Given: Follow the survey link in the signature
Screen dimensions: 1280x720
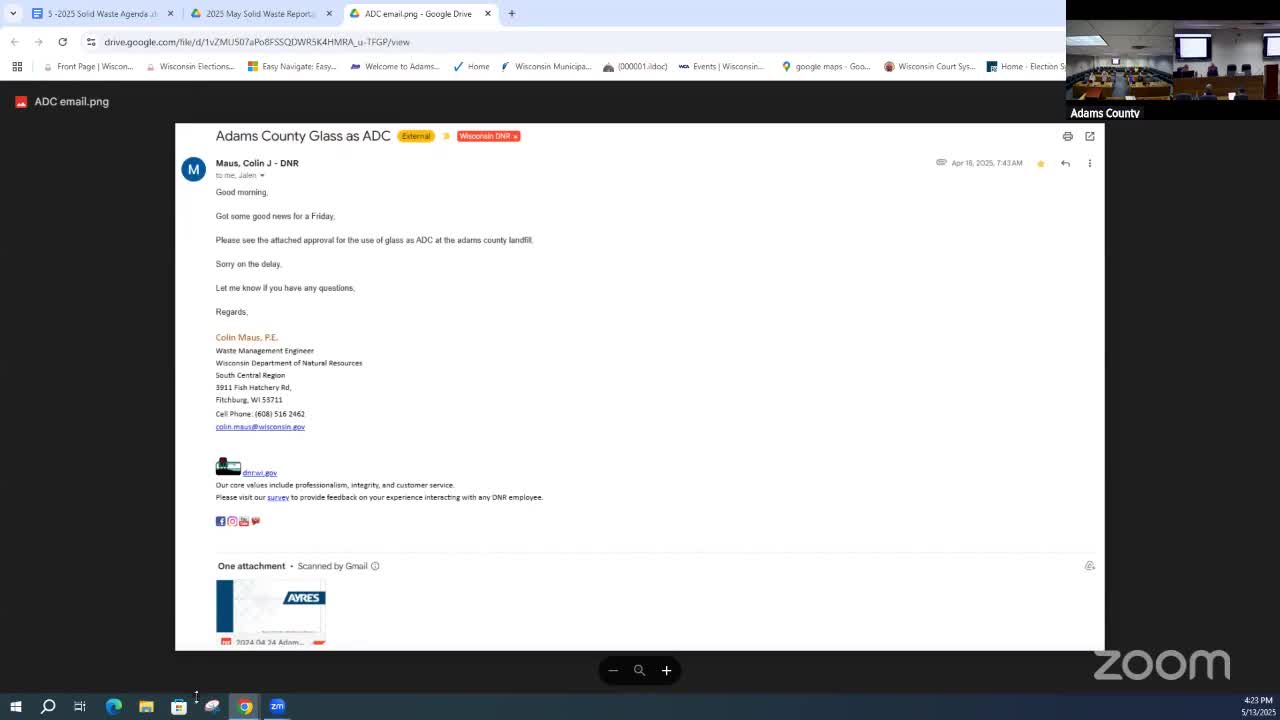Looking at the screenshot, I should tap(278, 497).
